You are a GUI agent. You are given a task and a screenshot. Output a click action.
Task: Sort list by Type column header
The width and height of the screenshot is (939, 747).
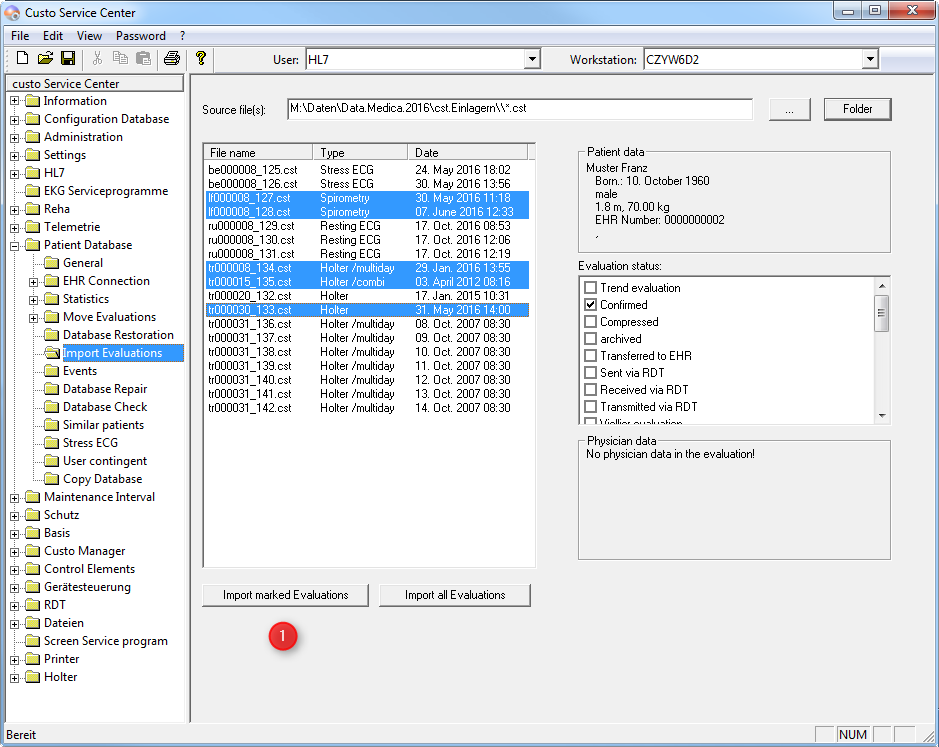361,153
